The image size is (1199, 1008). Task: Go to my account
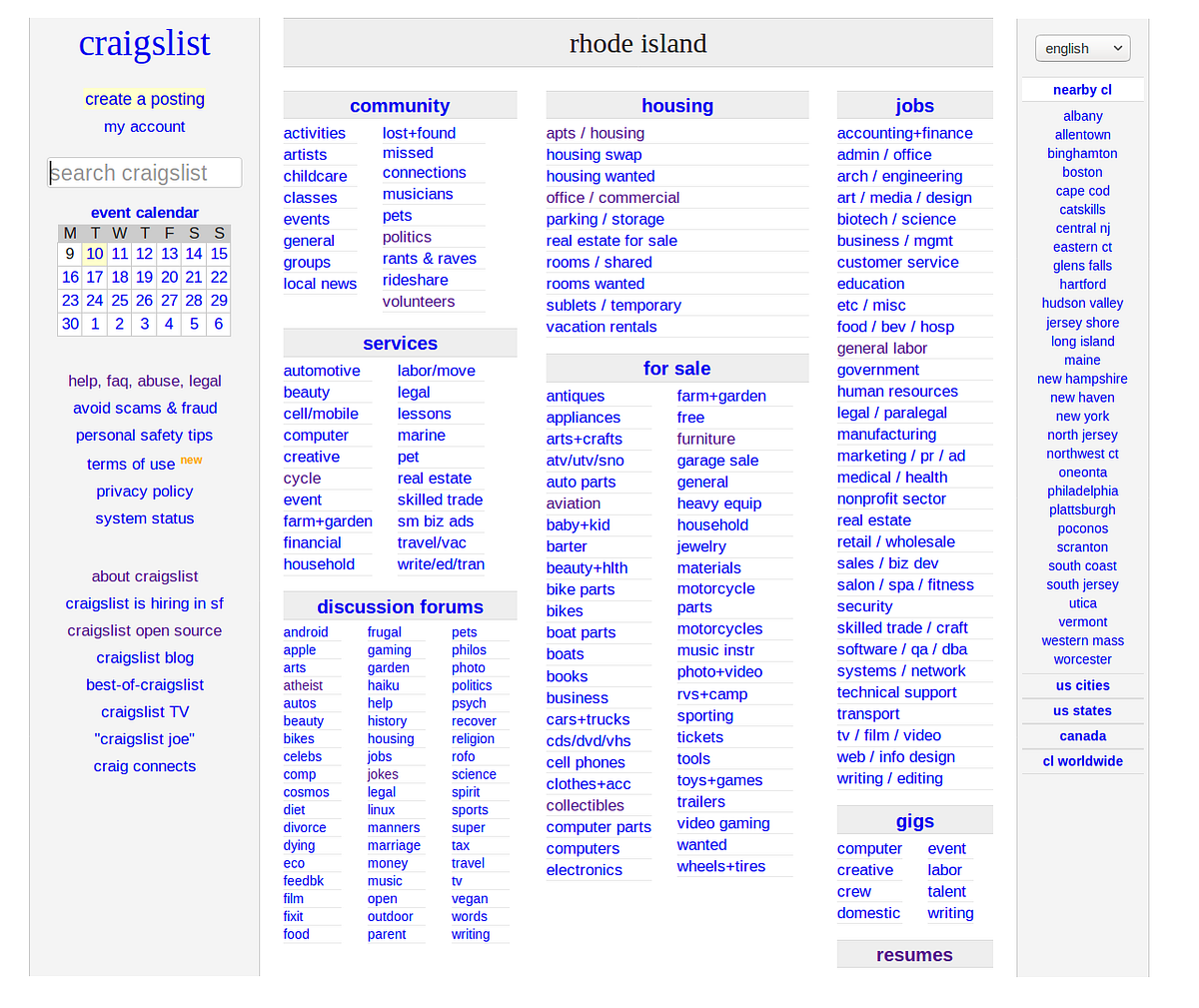(145, 127)
